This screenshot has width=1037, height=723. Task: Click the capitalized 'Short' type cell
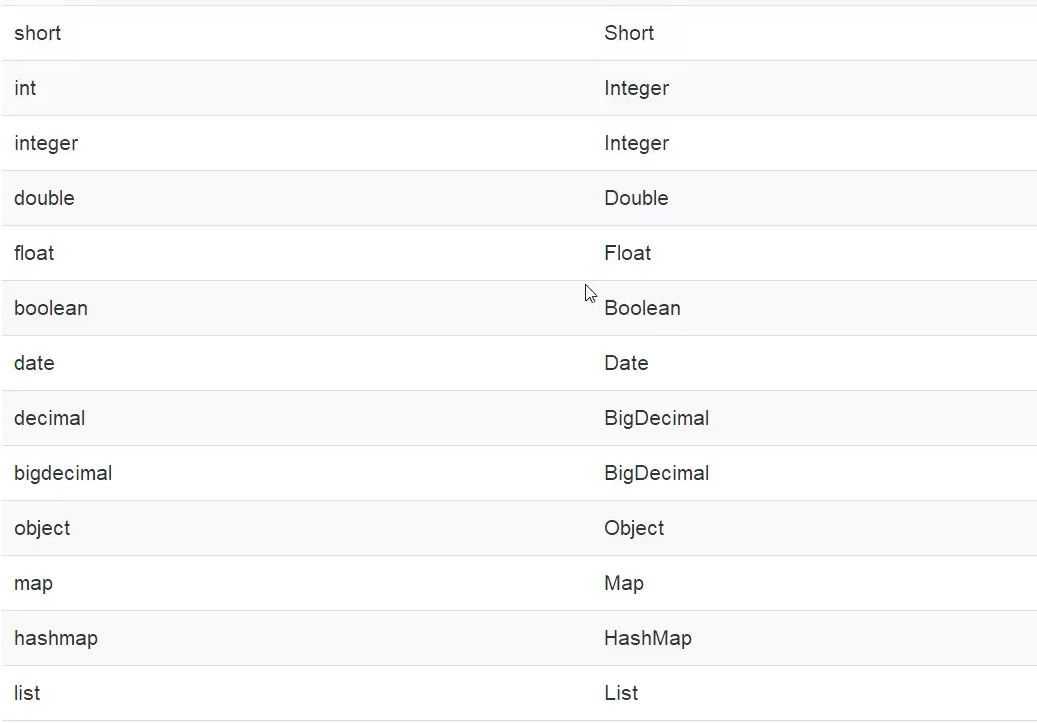point(629,33)
